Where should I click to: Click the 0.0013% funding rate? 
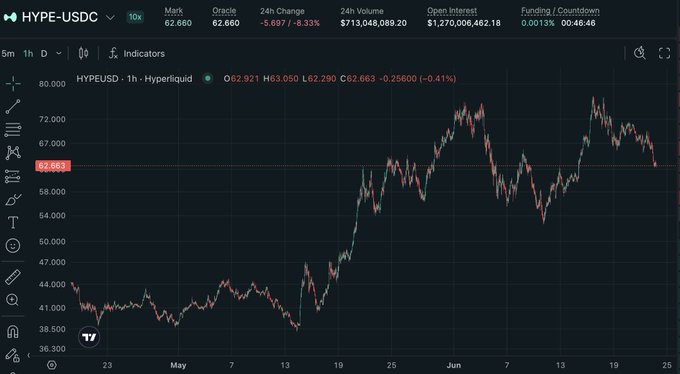[x=538, y=23]
